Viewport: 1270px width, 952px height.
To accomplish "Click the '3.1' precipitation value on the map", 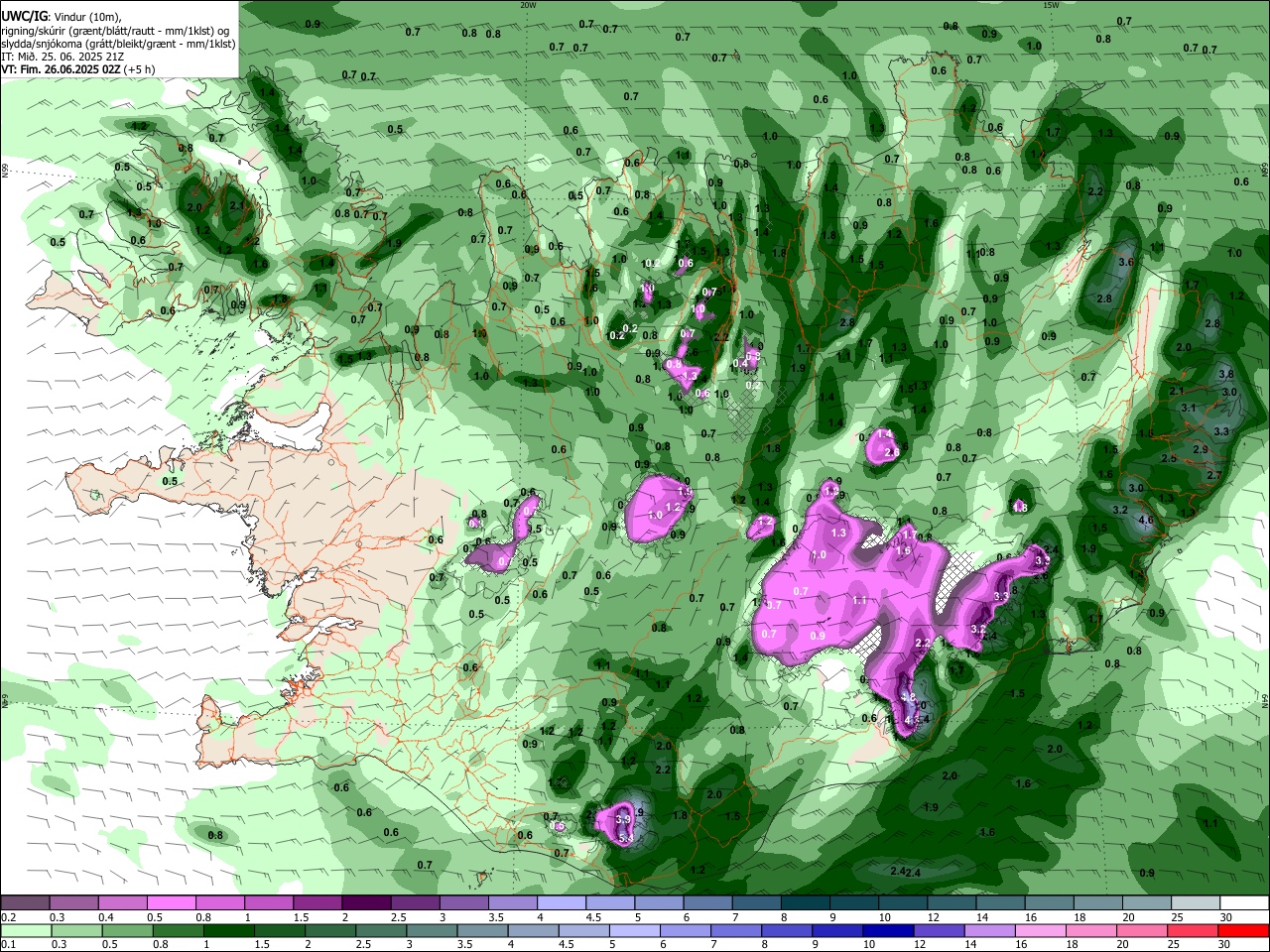I will [1189, 408].
